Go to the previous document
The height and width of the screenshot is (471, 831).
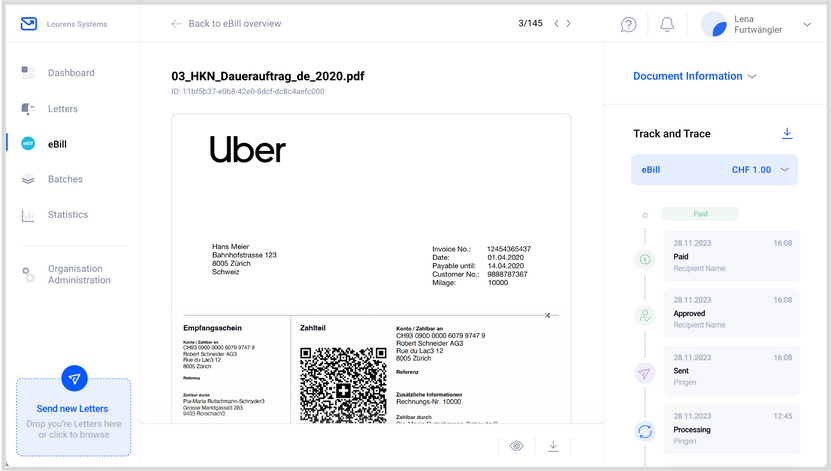point(556,23)
